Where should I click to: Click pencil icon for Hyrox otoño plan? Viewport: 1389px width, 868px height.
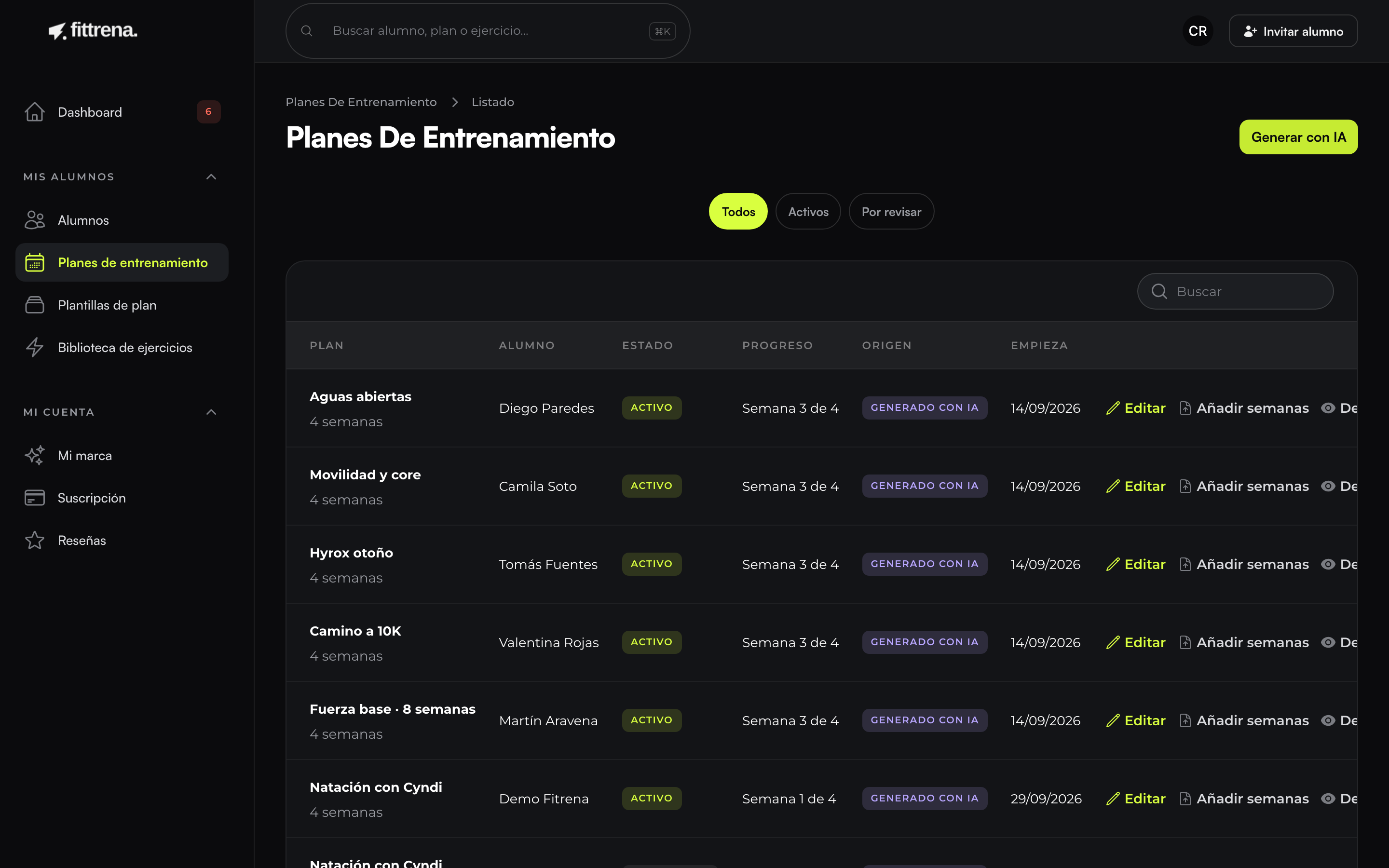click(1113, 564)
